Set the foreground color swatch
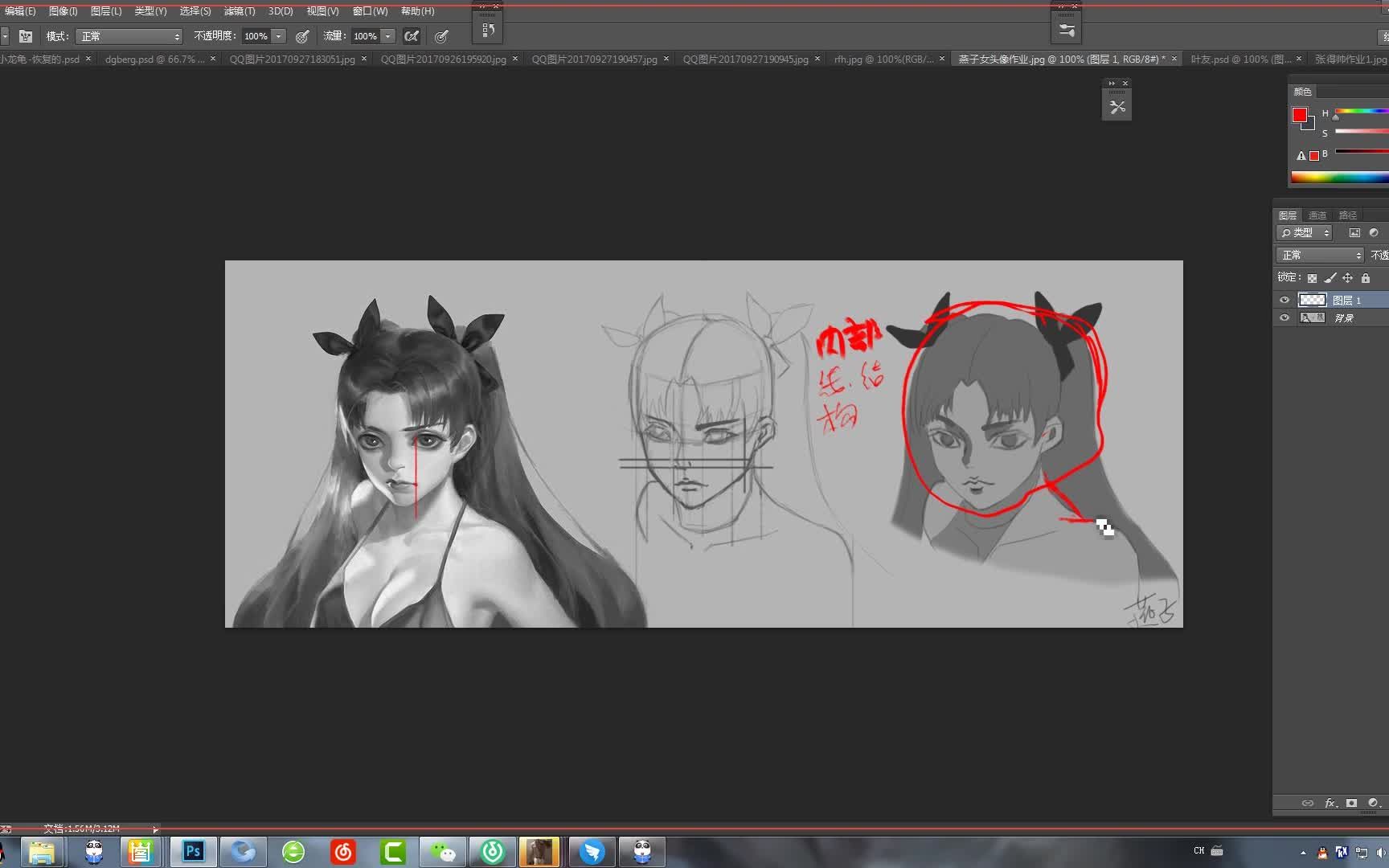 1301,115
